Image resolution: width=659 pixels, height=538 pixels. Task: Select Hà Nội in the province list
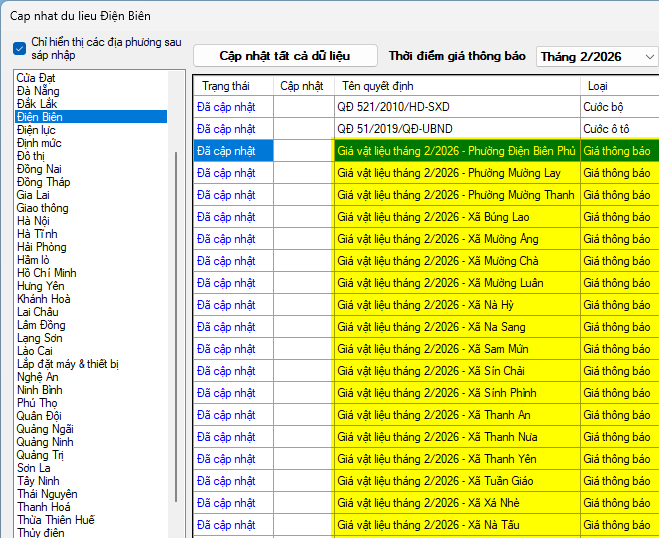[x=36, y=221]
